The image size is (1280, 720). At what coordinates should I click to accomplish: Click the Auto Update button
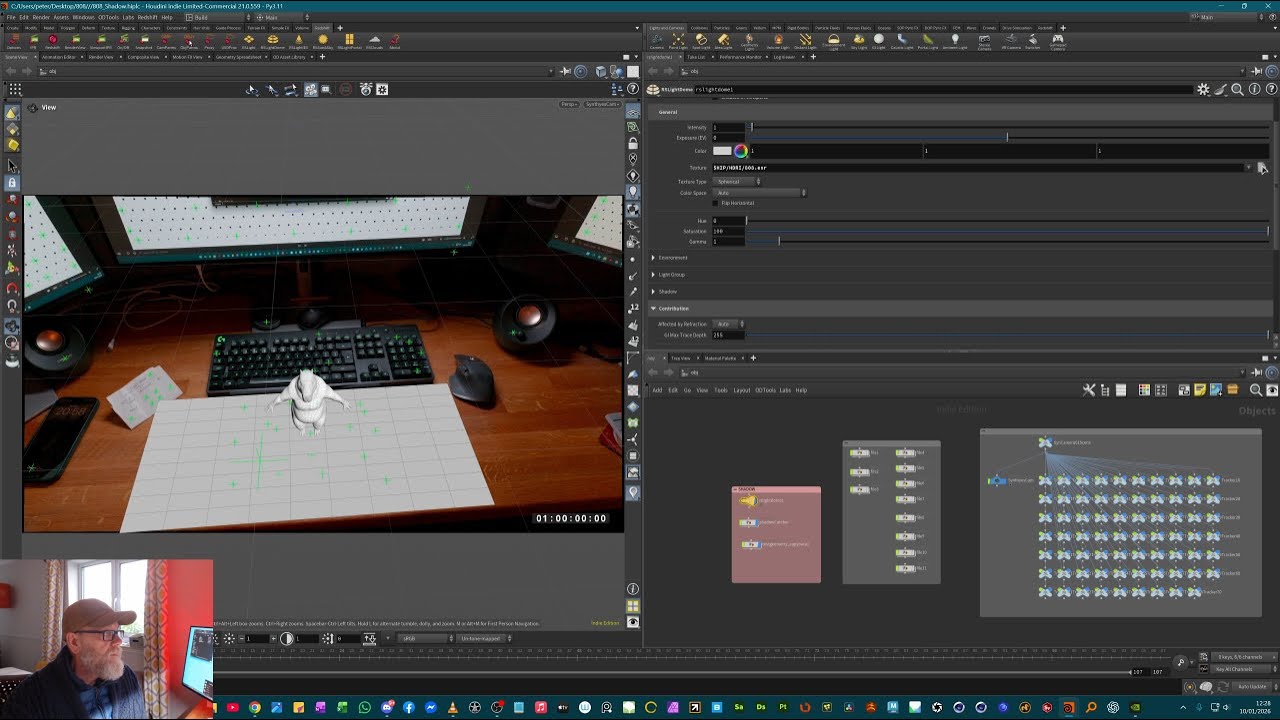[x=1252, y=686]
